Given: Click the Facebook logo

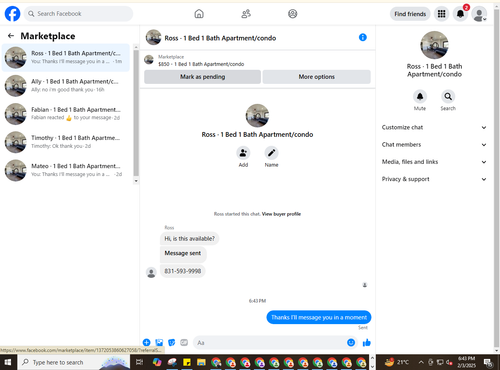Looking at the screenshot, I should pos(12,14).
